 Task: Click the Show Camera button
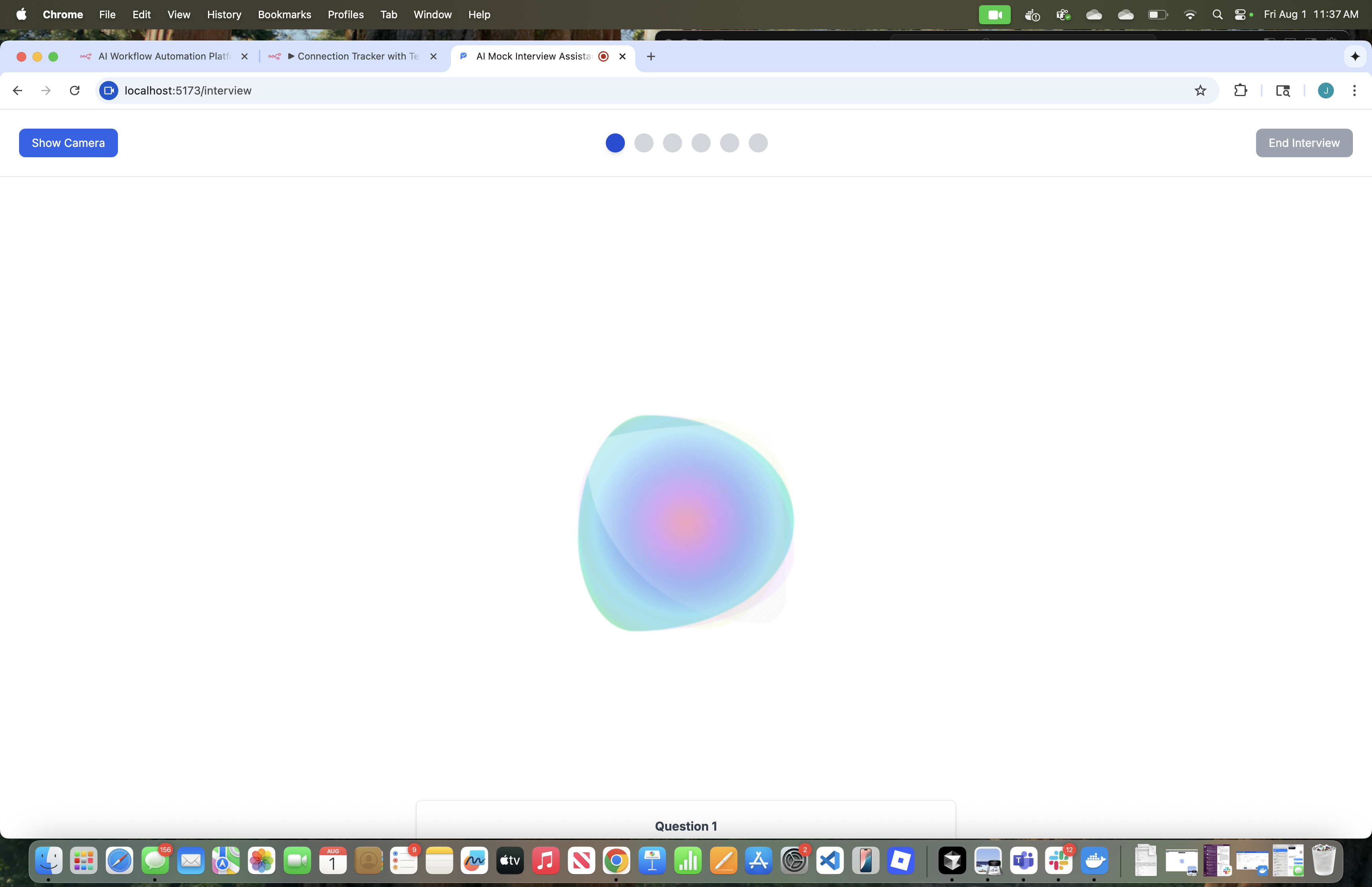[x=68, y=143]
